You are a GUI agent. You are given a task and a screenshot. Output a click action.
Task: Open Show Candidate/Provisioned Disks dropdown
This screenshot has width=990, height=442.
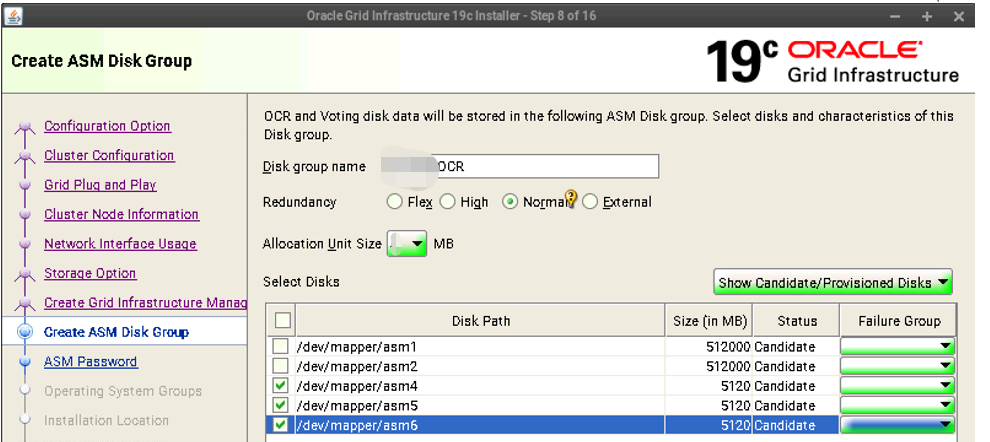[833, 282]
